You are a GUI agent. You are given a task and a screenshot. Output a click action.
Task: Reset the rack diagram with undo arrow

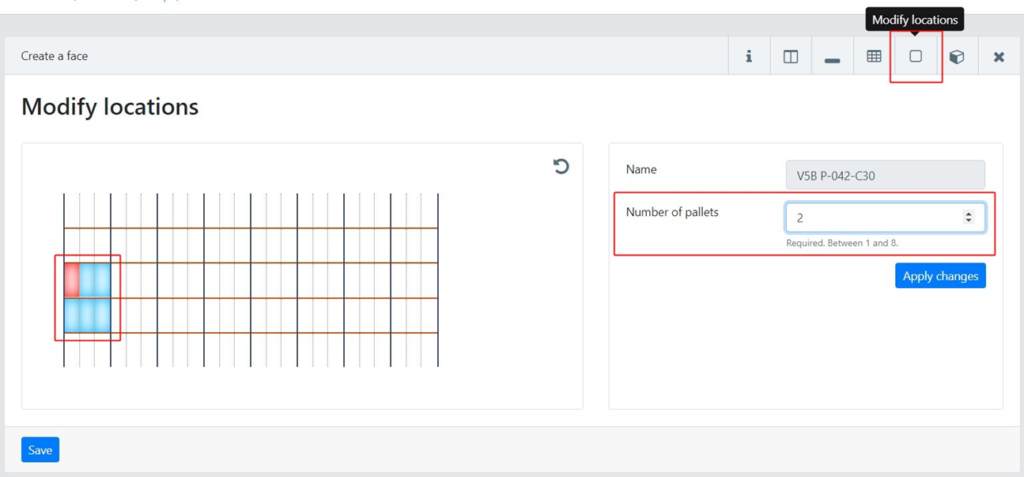pos(560,167)
